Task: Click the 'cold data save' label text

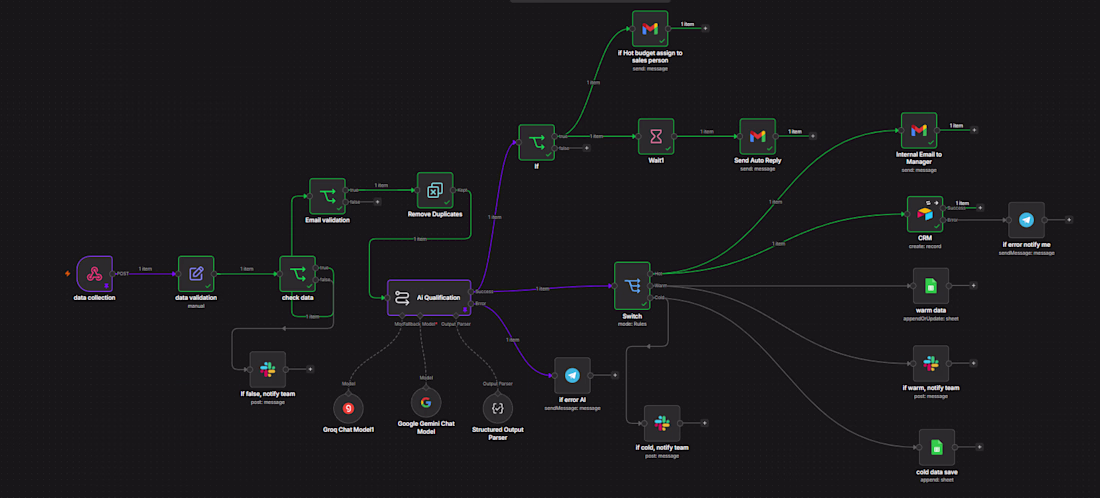Action: (x=937, y=472)
